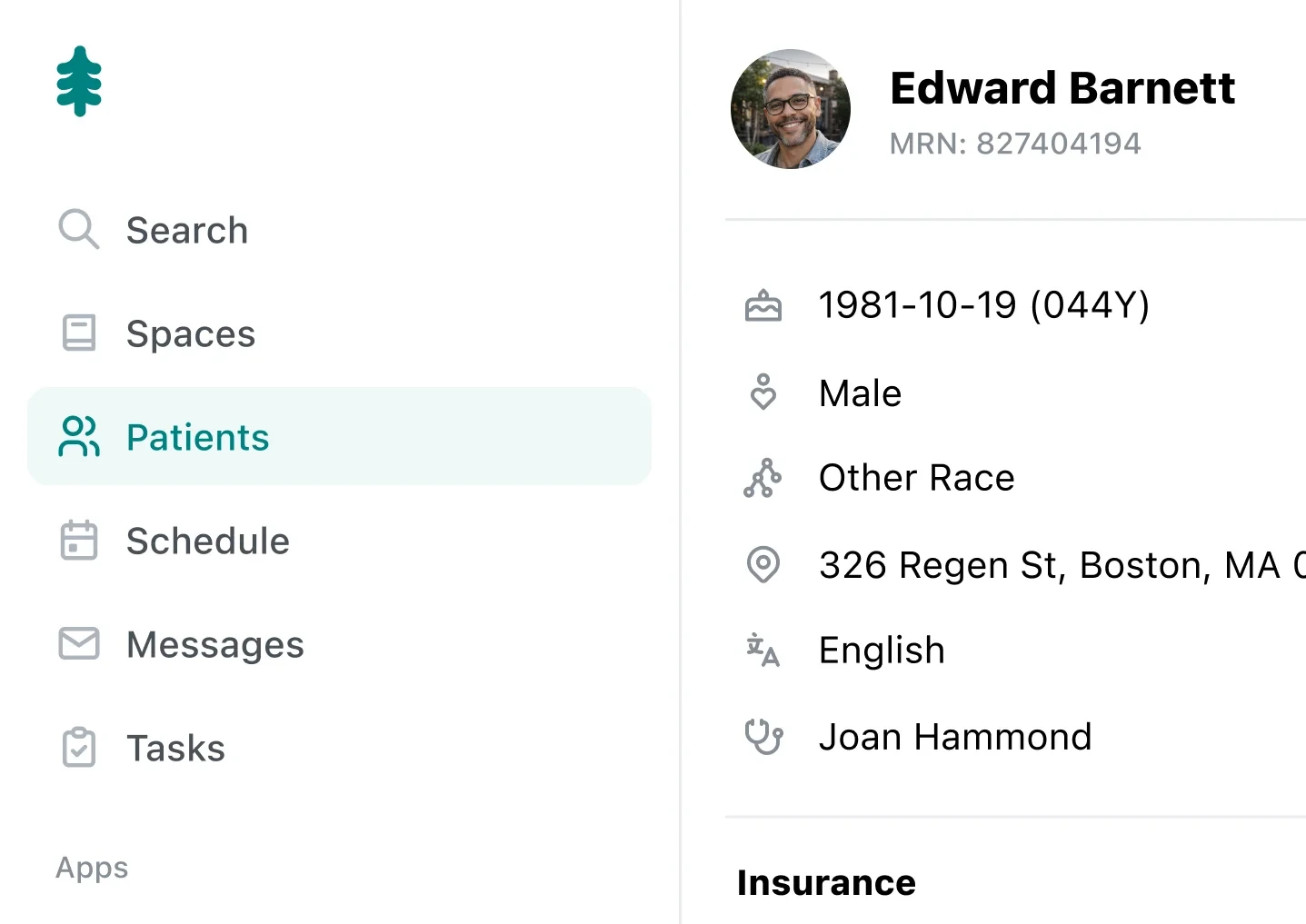Click the Schedule calendar icon
This screenshot has width=1306, height=924.
coord(78,541)
